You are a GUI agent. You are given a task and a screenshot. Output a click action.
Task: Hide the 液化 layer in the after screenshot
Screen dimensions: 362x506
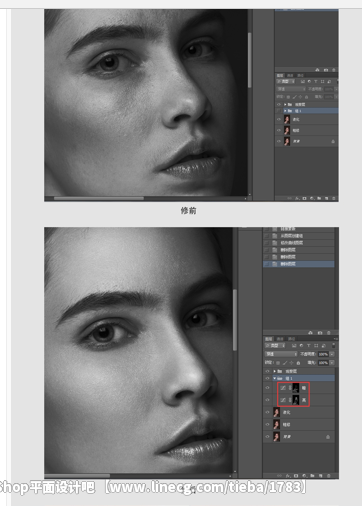(x=267, y=412)
